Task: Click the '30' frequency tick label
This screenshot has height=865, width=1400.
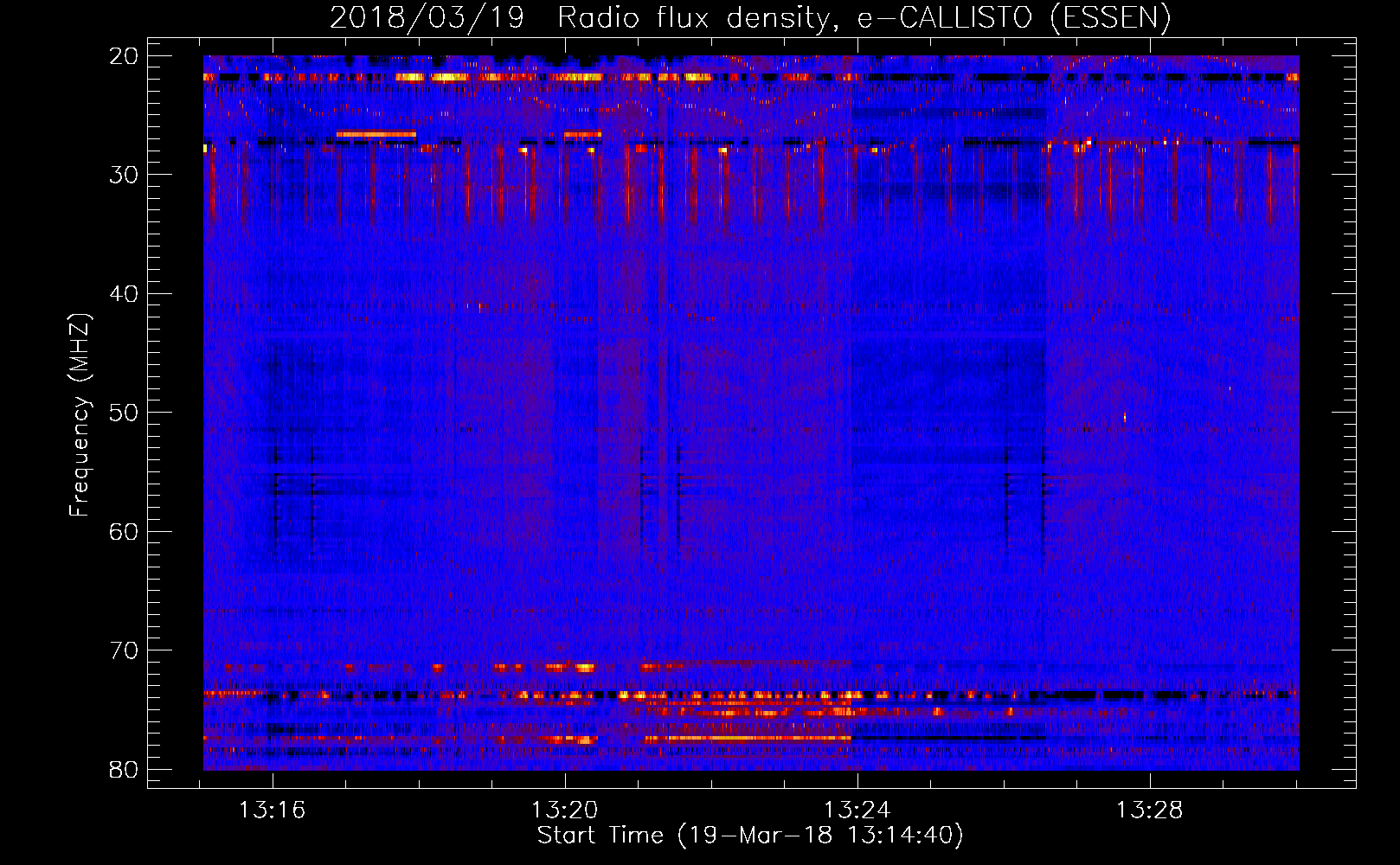Action: (x=125, y=175)
